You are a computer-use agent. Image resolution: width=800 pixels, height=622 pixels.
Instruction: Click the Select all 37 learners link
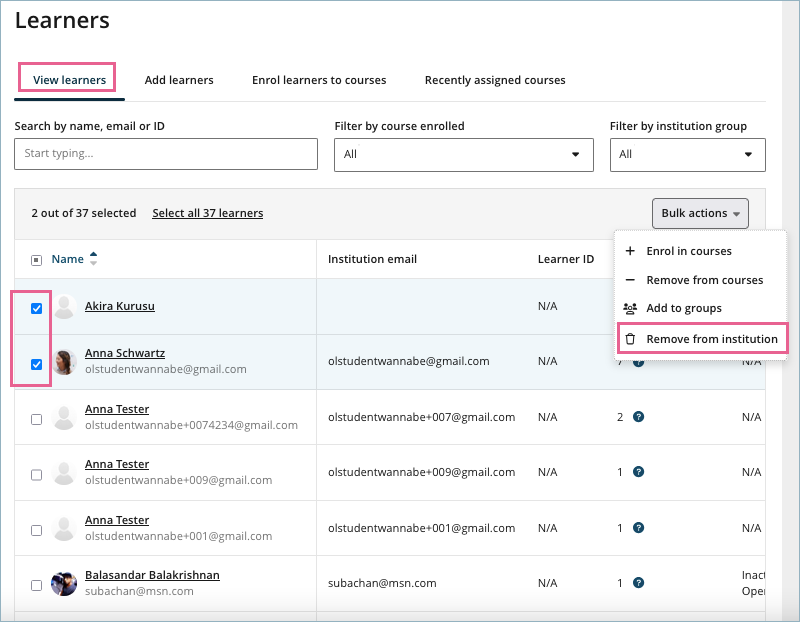tap(207, 213)
